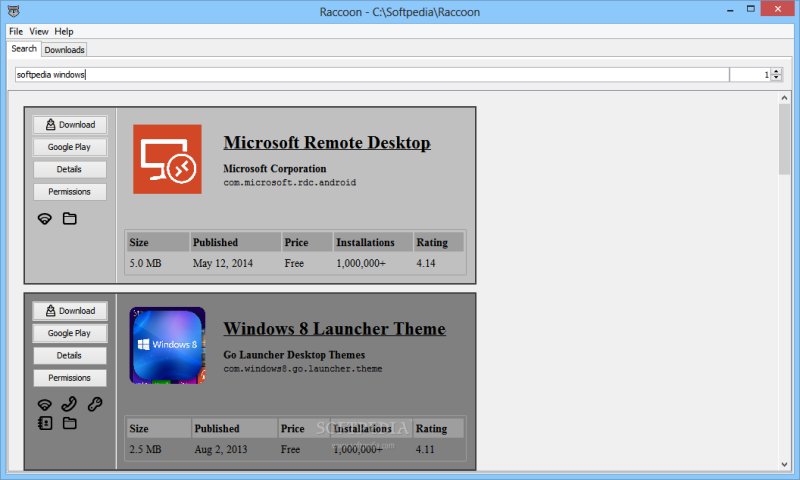Download Windows 8 Launcher Theme
The height and width of the screenshot is (480, 800).
70,311
